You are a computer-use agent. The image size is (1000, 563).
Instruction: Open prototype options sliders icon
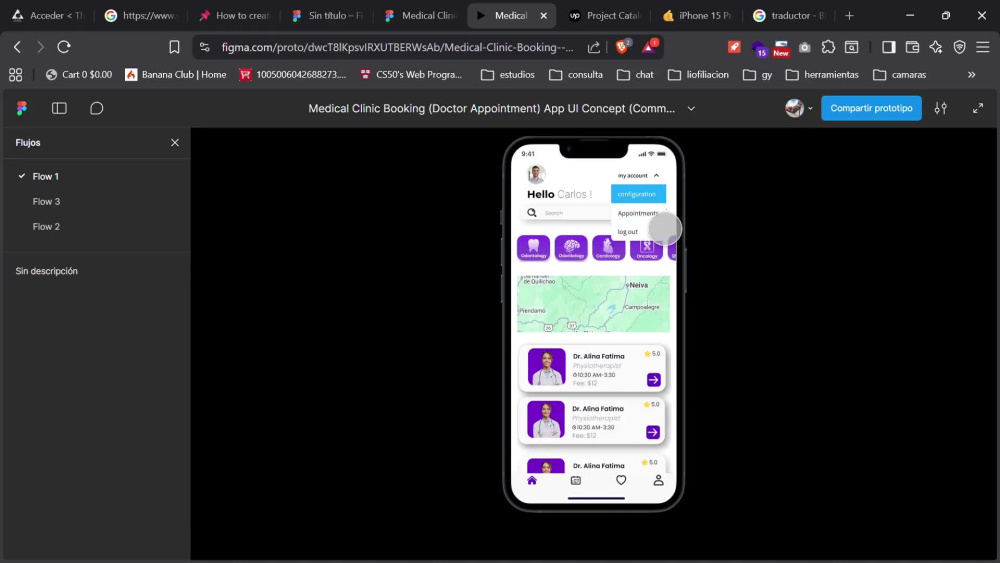click(941, 108)
